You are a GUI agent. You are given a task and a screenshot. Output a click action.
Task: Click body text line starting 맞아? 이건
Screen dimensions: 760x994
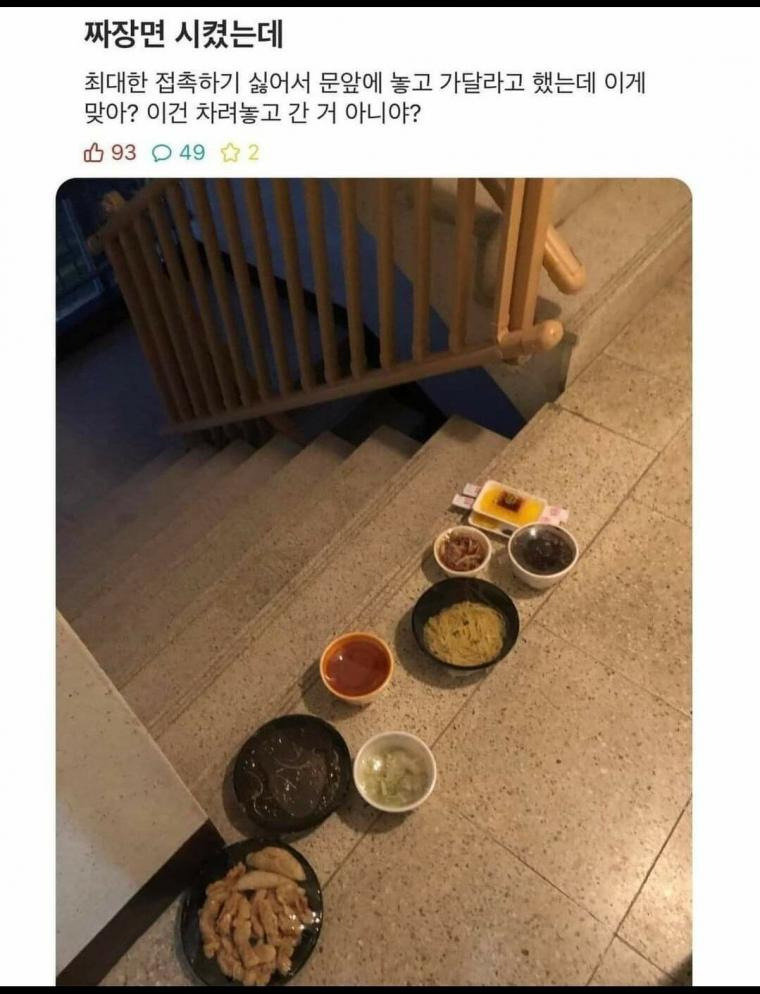pos(252,114)
